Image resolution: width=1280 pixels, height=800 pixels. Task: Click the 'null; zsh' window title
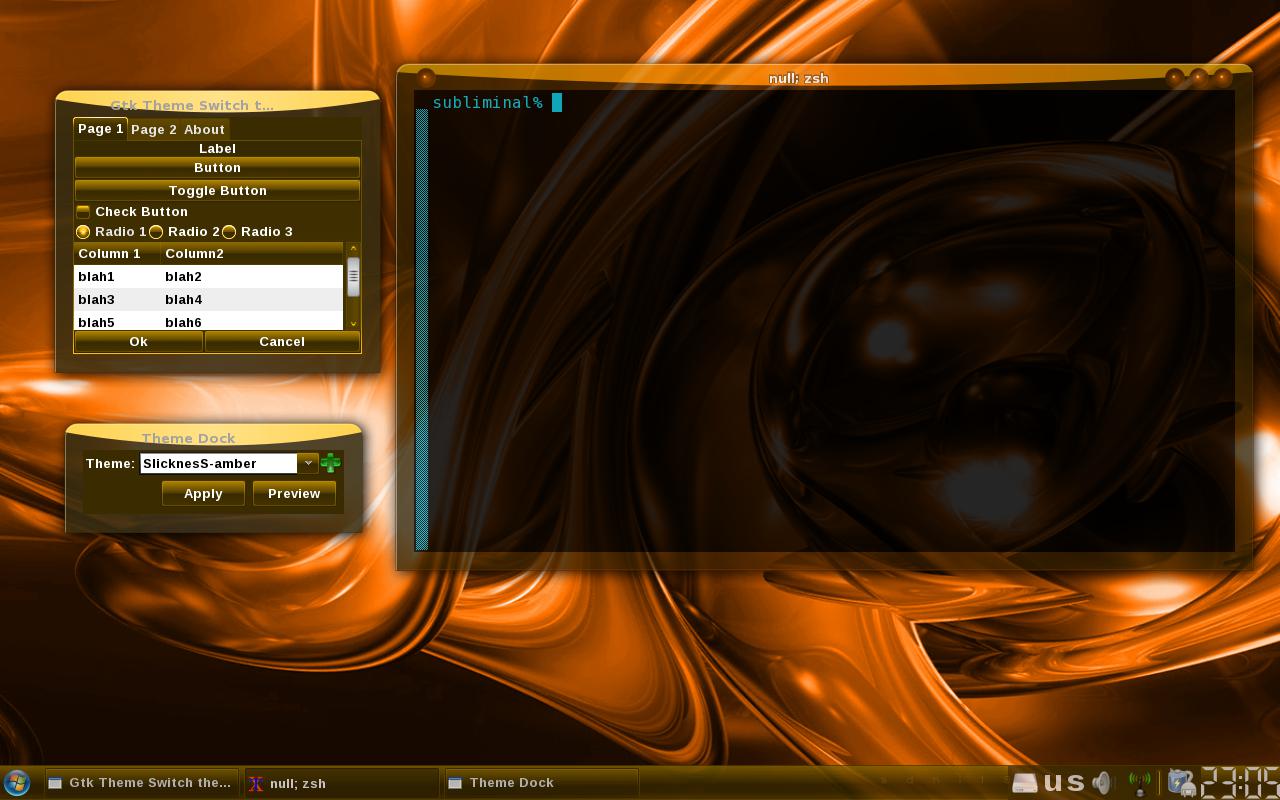(x=798, y=78)
